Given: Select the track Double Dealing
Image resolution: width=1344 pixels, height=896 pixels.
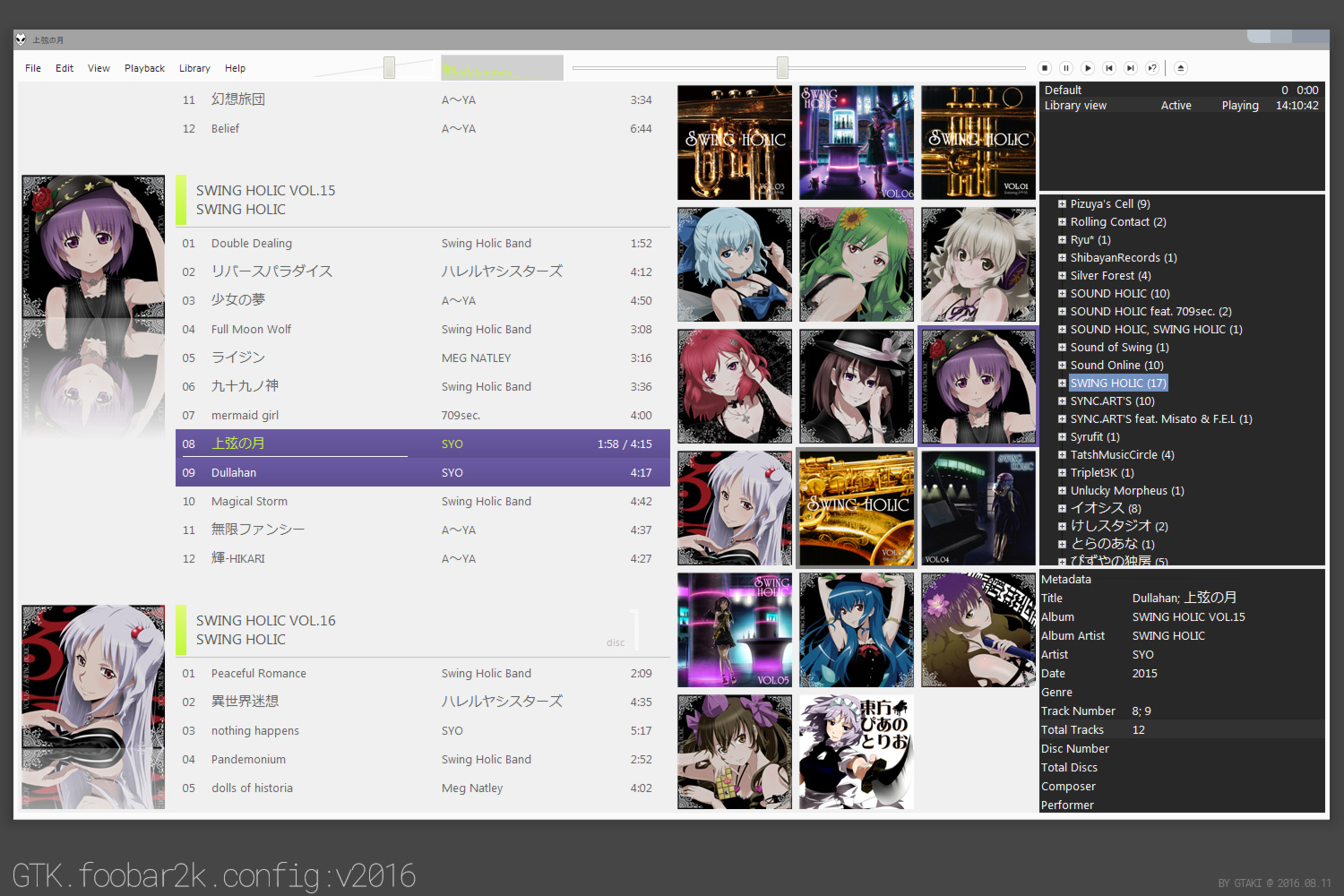Looking at the screenshot, I should [423, 244].
